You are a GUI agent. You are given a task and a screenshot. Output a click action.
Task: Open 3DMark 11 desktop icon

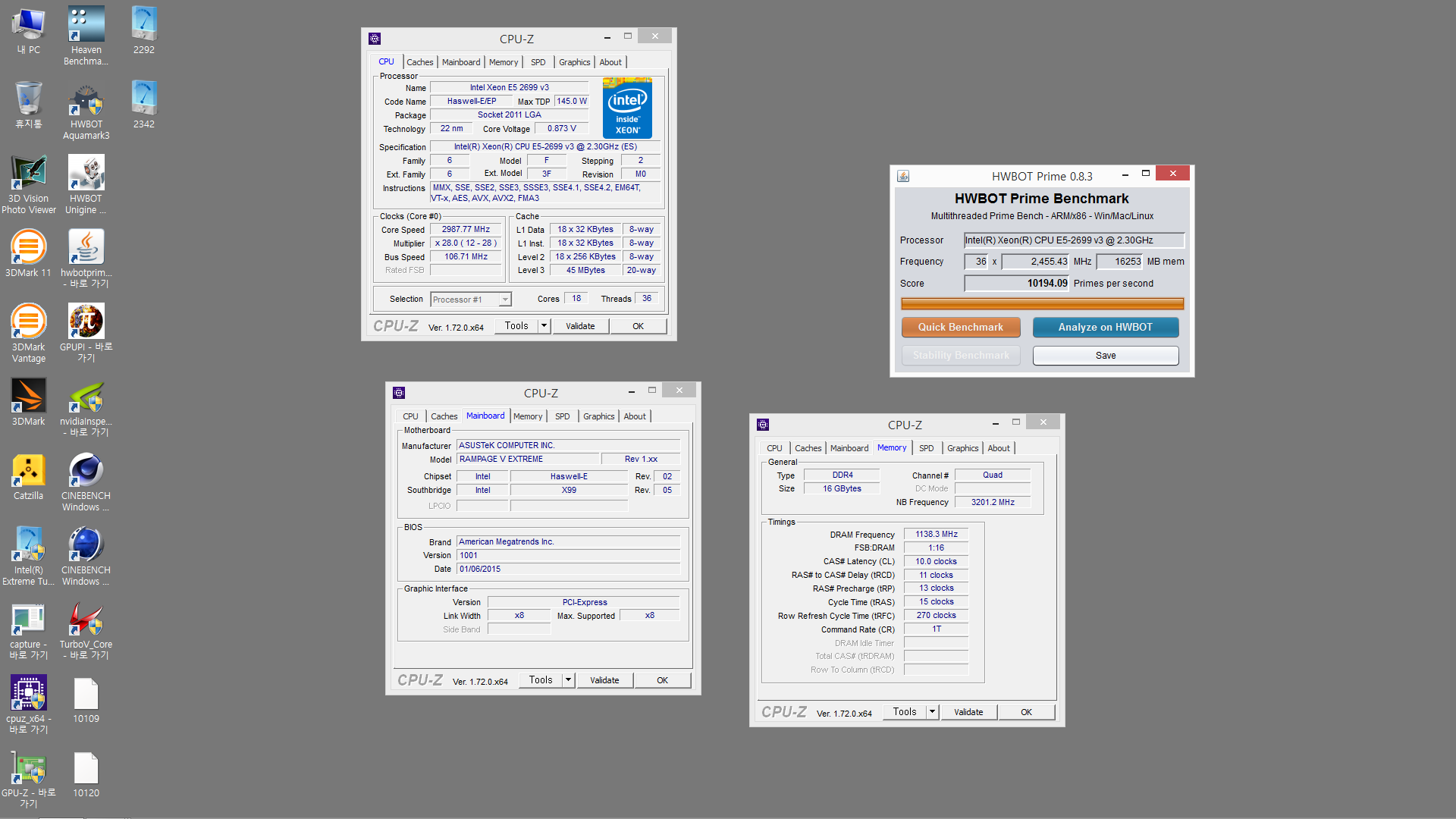coord(28,253)
